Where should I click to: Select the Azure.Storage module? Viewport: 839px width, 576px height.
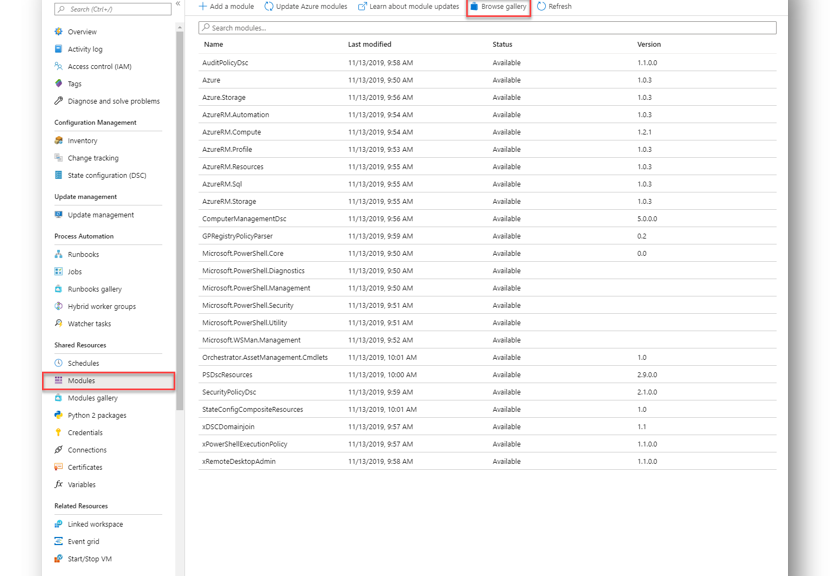[x=487, y=97]
